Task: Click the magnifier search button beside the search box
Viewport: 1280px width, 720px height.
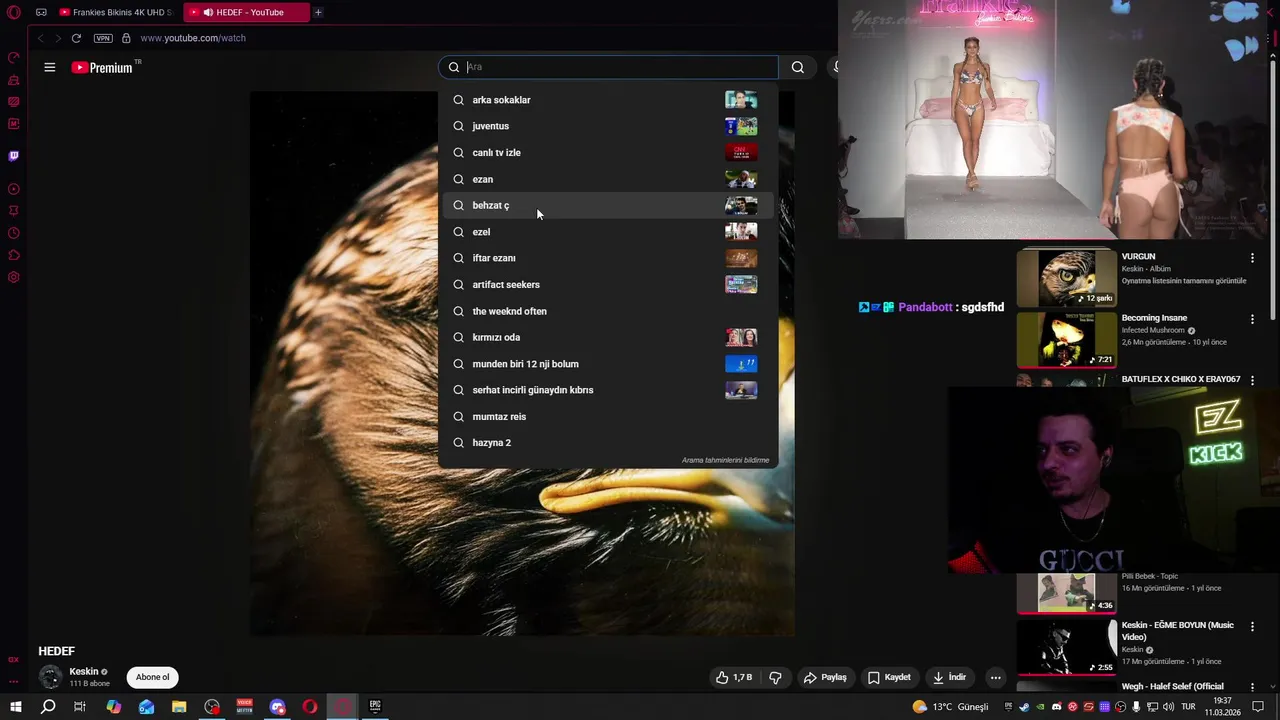Action: [x=797, y=67]
